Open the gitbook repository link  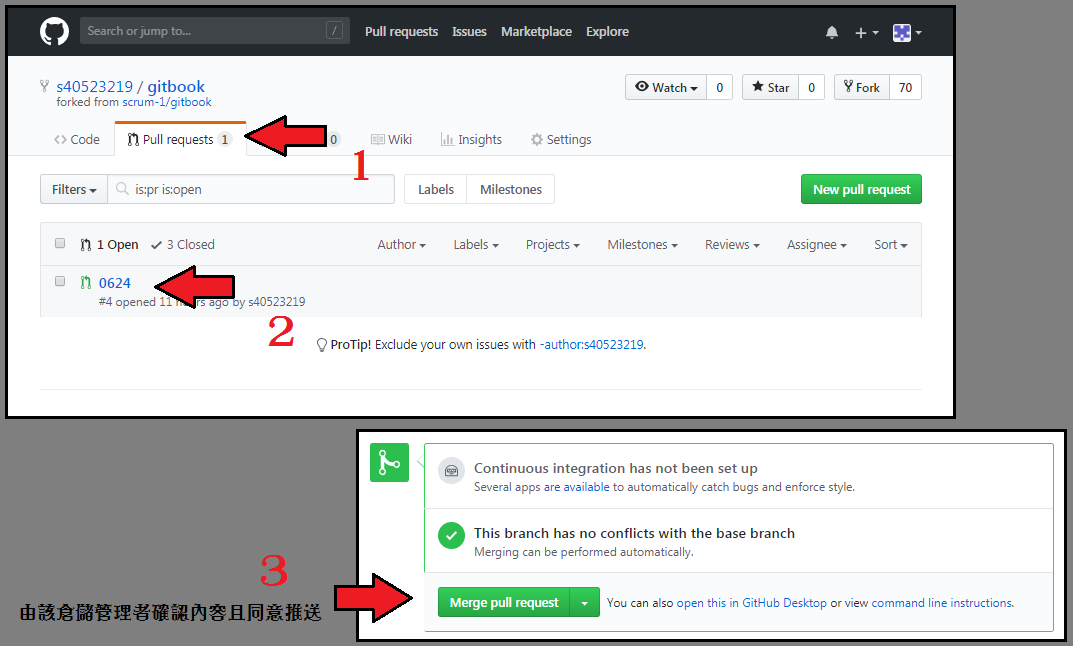pyautogui.click(x=176, y=86)
